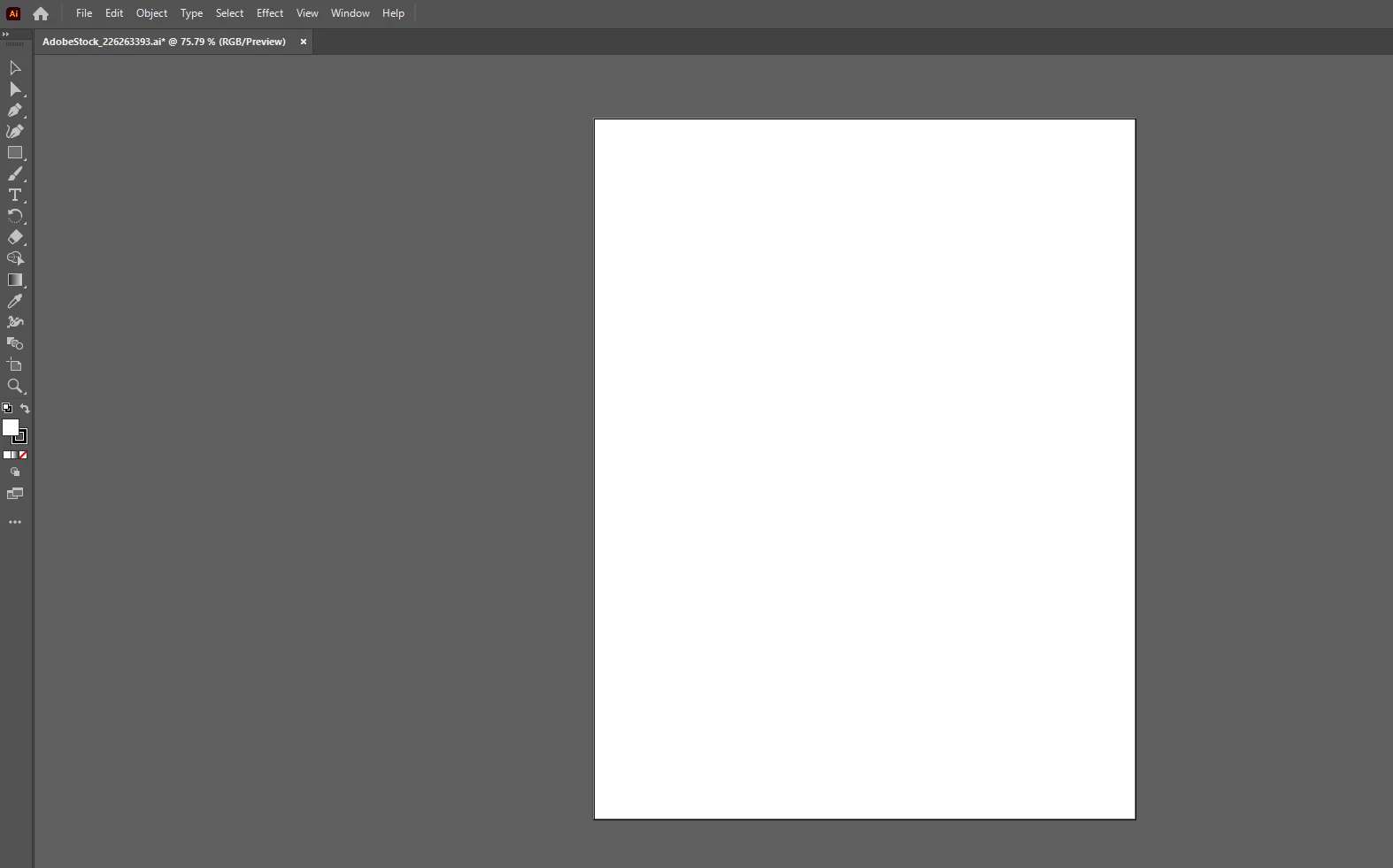
Task: Click the white Fill swatch
Action: click(10, 426)
